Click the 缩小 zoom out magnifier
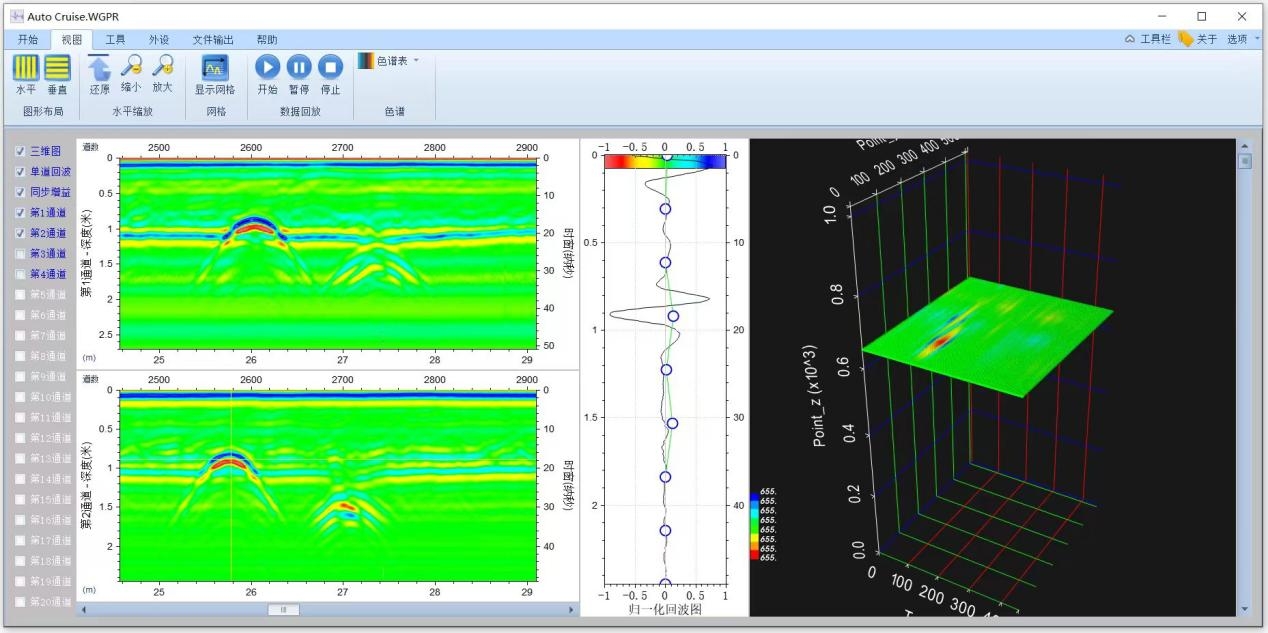1268x633 pixels. point(131,67)
